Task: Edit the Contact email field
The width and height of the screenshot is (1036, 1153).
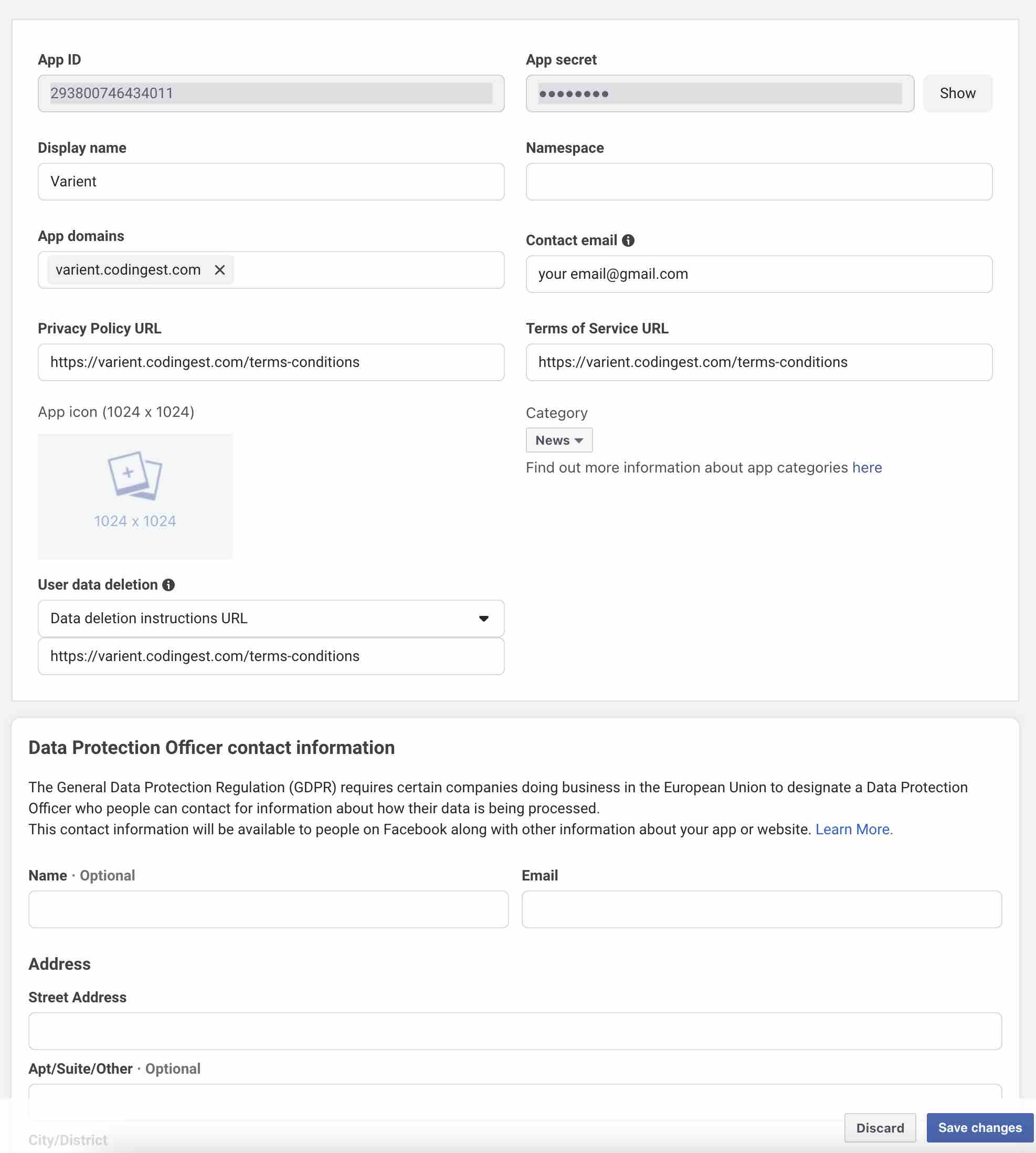Action: pos(758,274)
